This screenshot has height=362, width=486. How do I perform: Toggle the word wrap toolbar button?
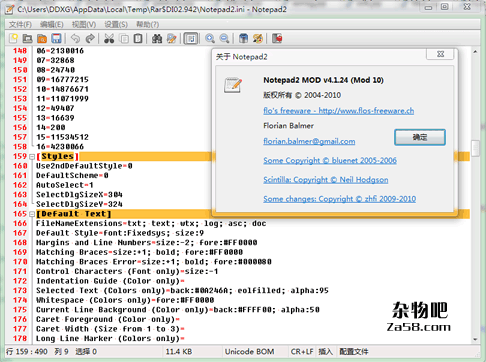tap(191, 39)
